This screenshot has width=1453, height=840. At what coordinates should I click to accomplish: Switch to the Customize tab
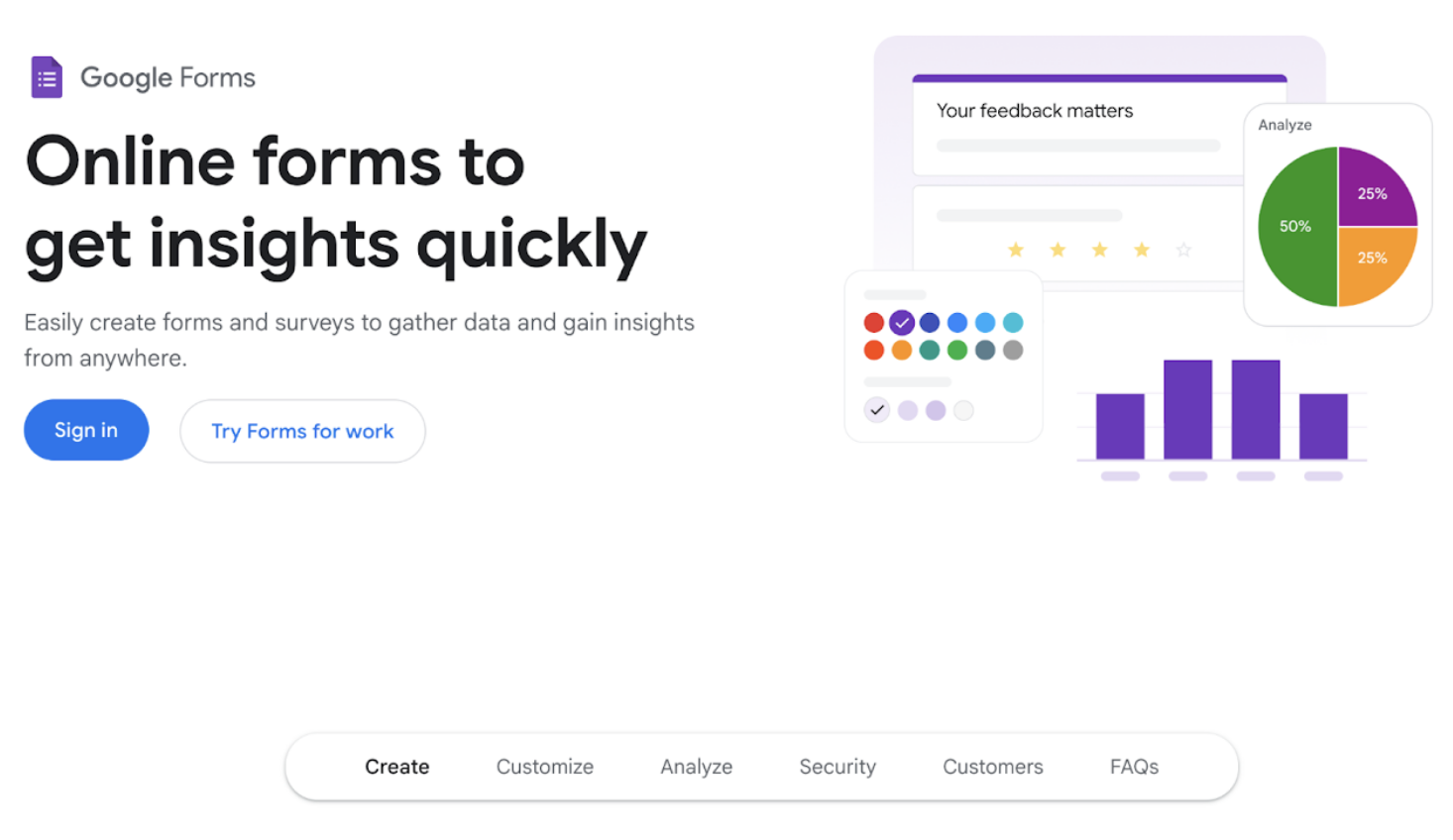(x=544, y=766)
